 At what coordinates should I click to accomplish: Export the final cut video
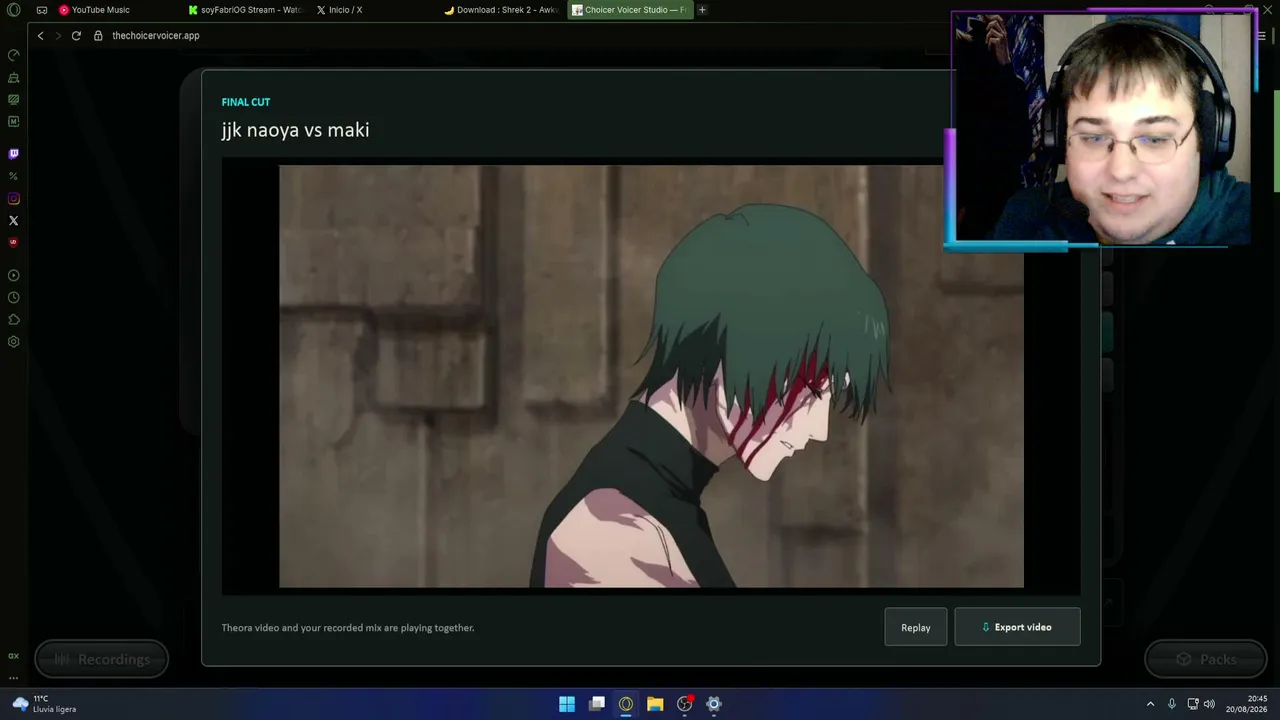pos(1017,627)
